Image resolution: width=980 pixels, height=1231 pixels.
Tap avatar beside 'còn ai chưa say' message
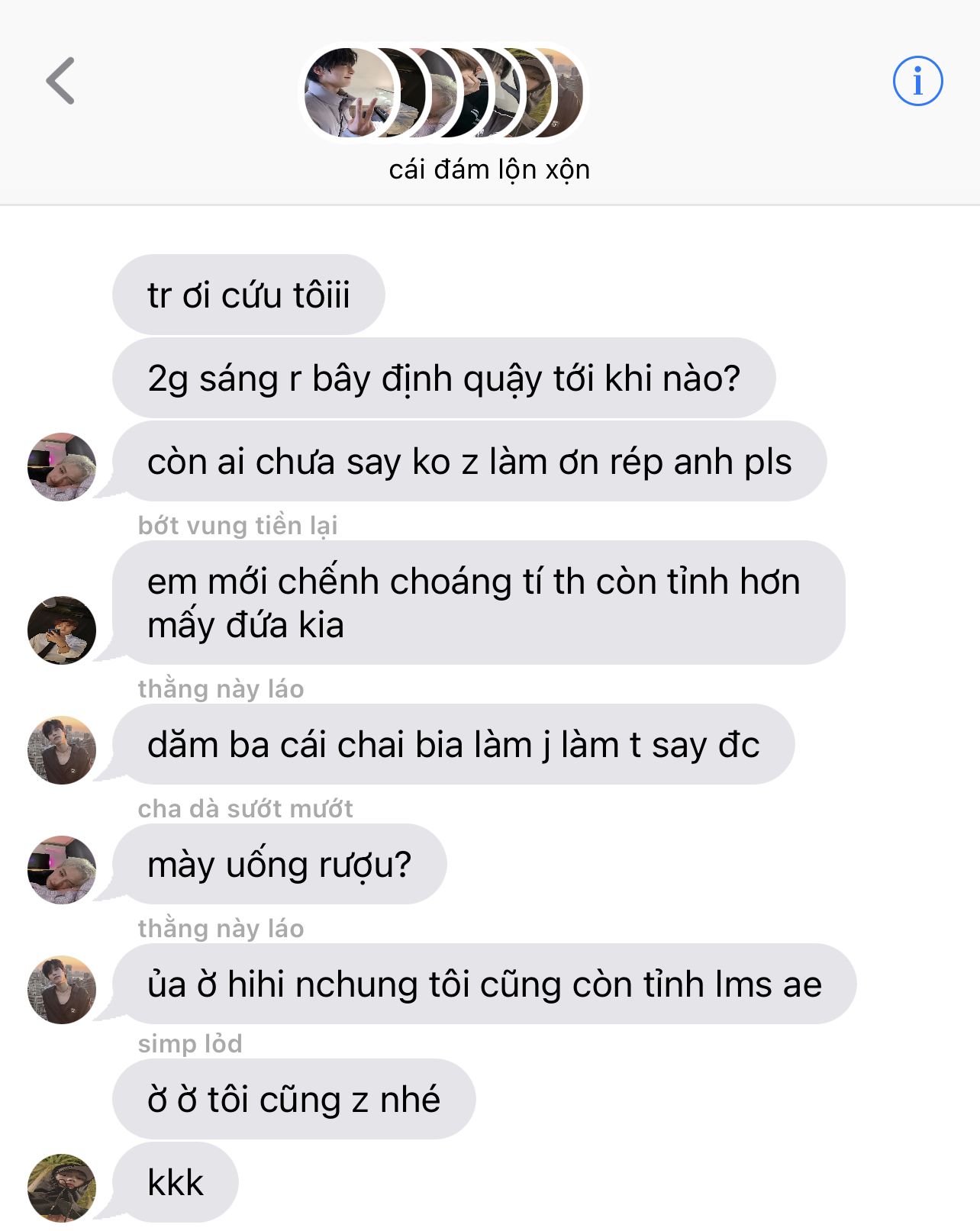[x=62, y=467]
